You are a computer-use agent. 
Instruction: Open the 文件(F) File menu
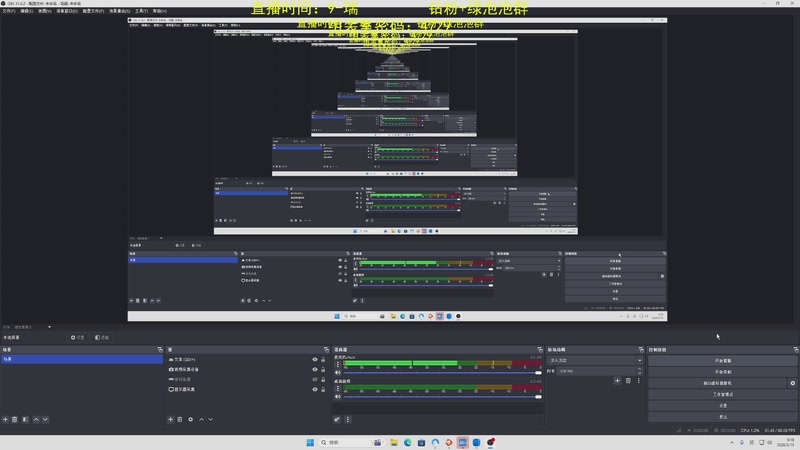(9, 11)
